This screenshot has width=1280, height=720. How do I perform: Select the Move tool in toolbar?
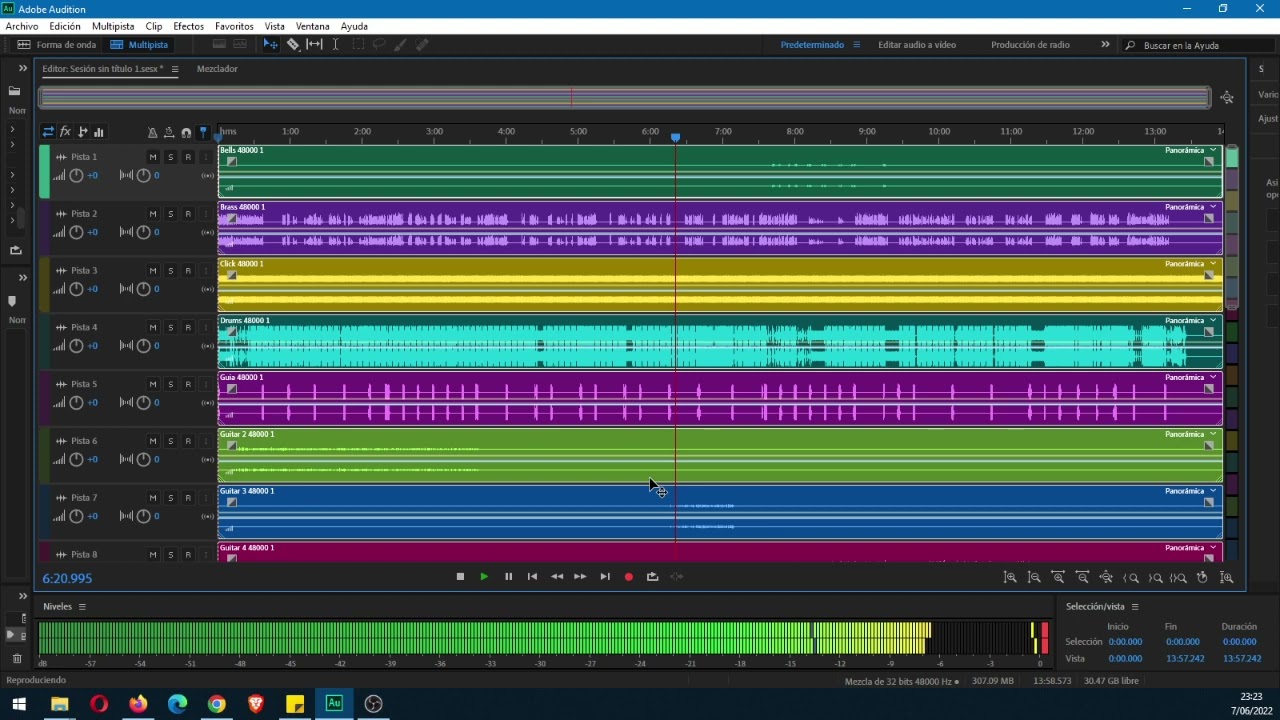(270, 45)
